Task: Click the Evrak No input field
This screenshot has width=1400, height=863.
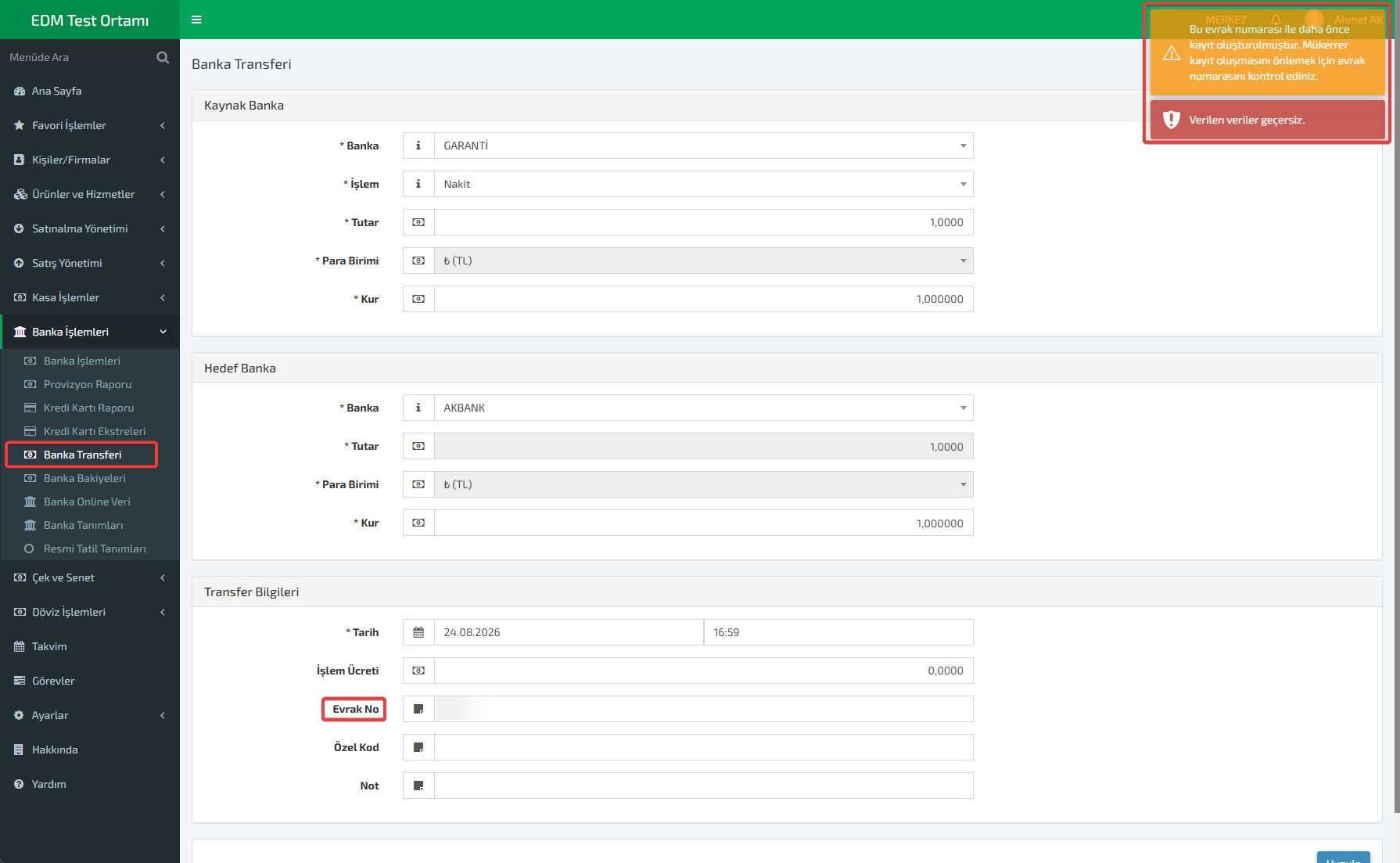Action: pos(704,709)
